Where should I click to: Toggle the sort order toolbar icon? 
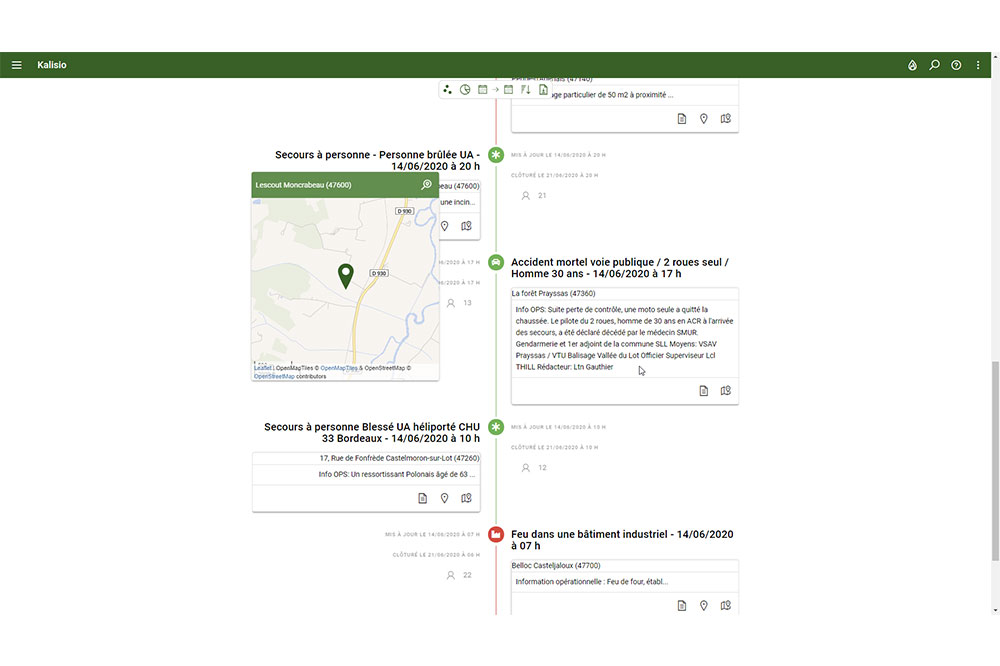point(526,90)
